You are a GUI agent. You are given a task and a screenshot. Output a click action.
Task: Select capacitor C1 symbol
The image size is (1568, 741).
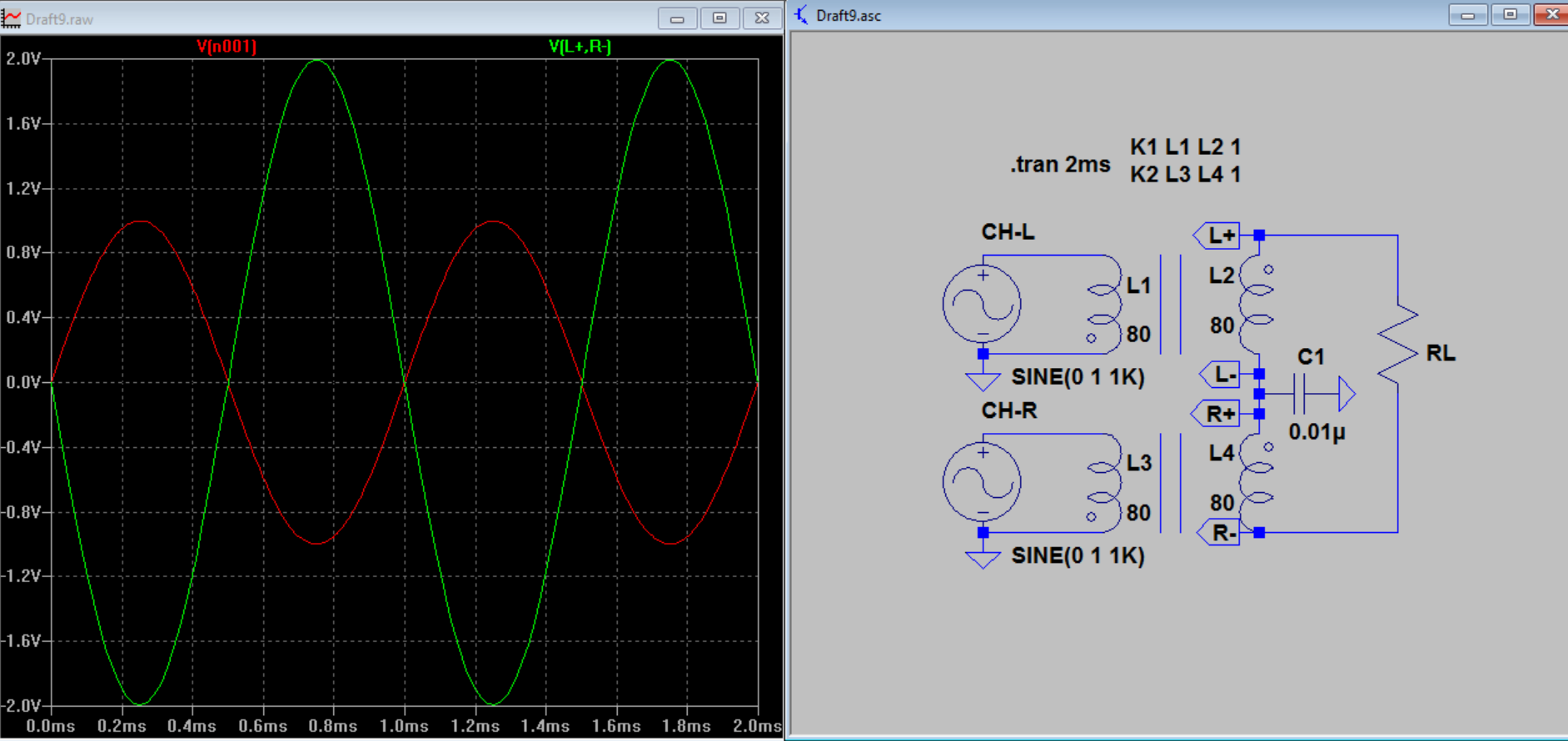pyautogui.click(x=1299, y=394)
